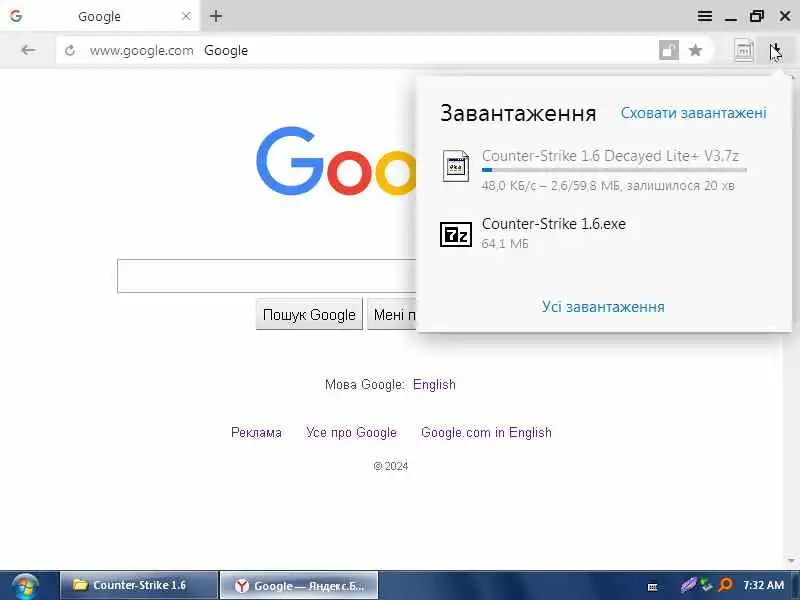Click the Пошук Google button
Image resolution: width=800 pixels, height=600 pixels.
click(x=309, y=314)
